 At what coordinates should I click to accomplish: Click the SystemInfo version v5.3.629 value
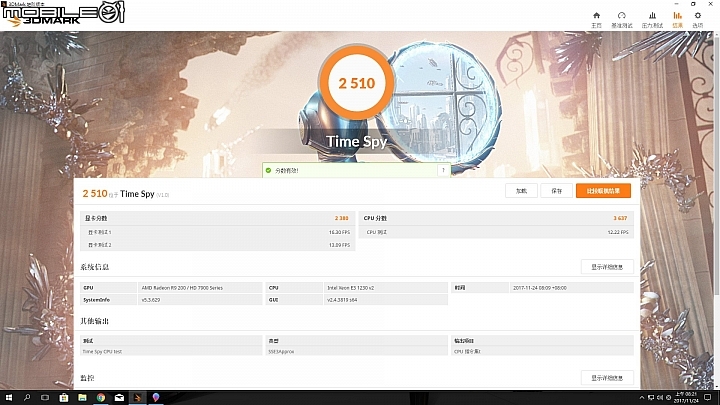pos(151,300)
